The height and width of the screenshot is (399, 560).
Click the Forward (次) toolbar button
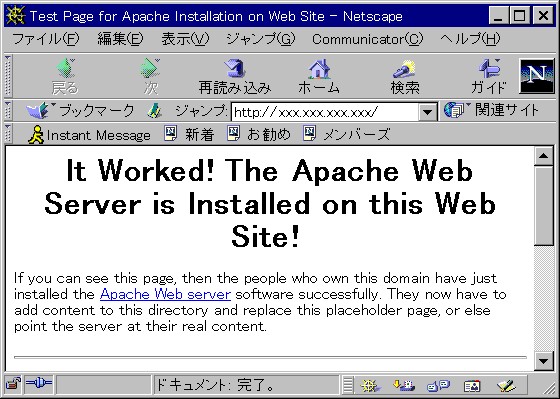click(150, 76)
